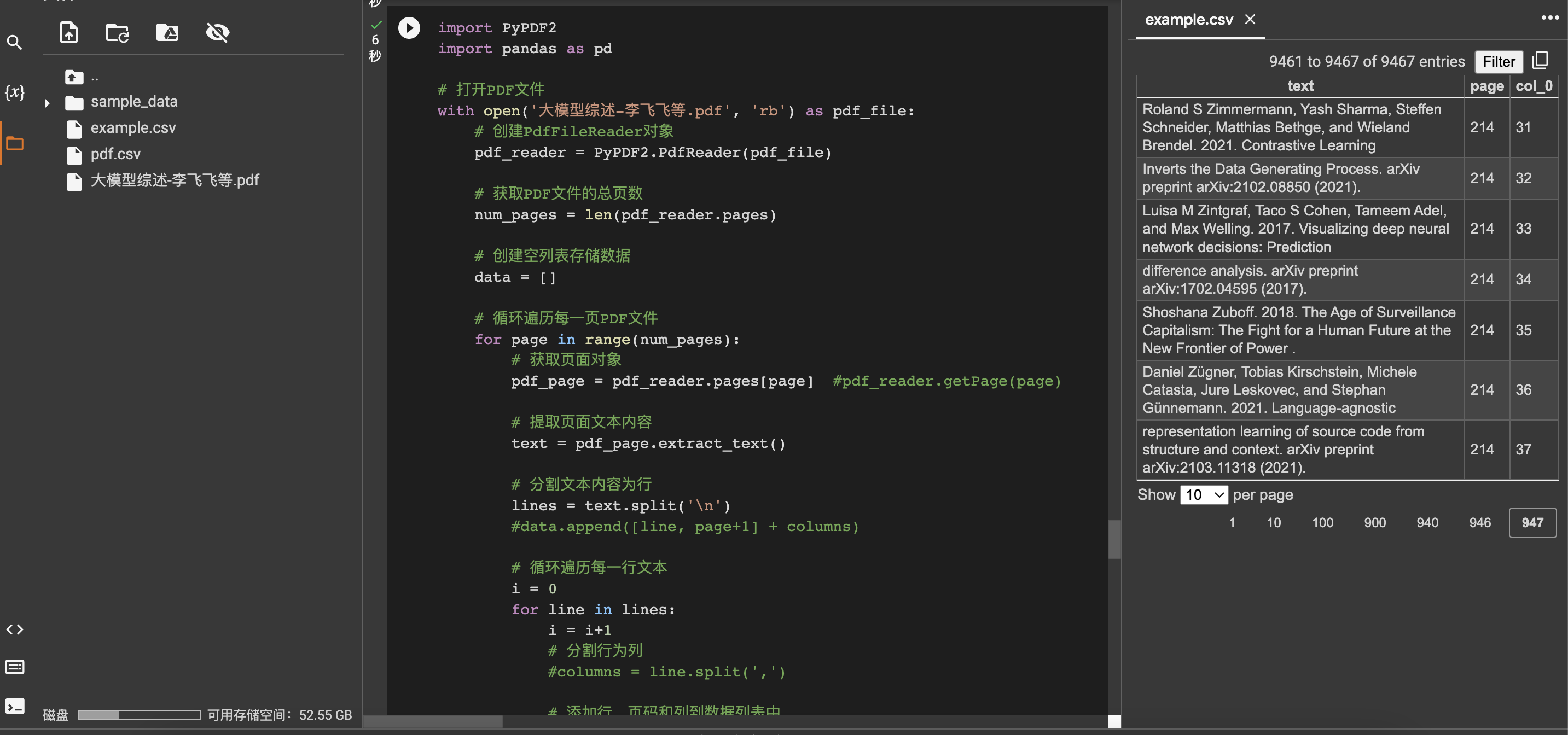Screen dimensions: 1568x735
Task: Click the upload file icon
Action: point(69,32)
